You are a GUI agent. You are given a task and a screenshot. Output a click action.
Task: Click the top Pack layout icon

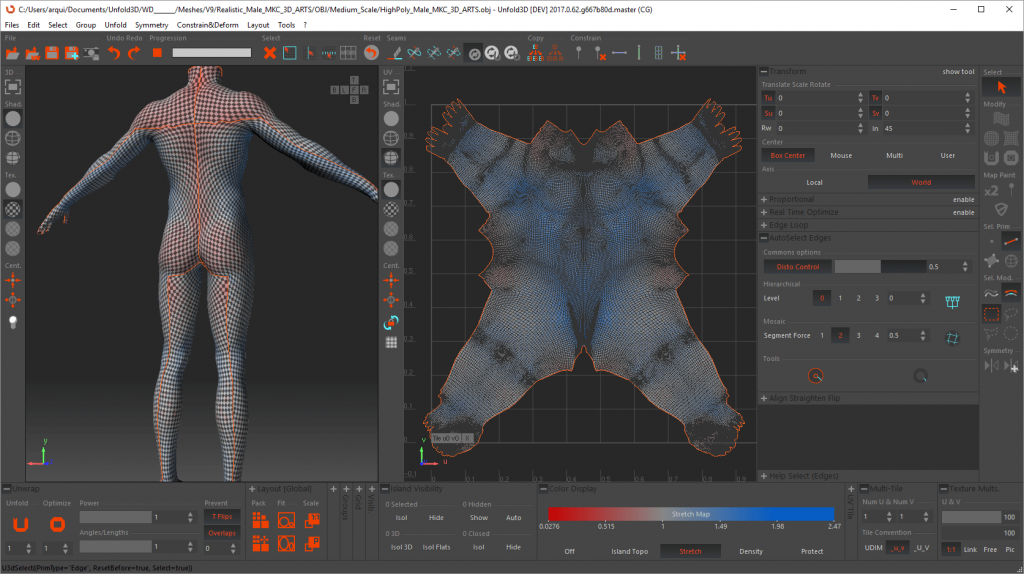pos(260,520)
